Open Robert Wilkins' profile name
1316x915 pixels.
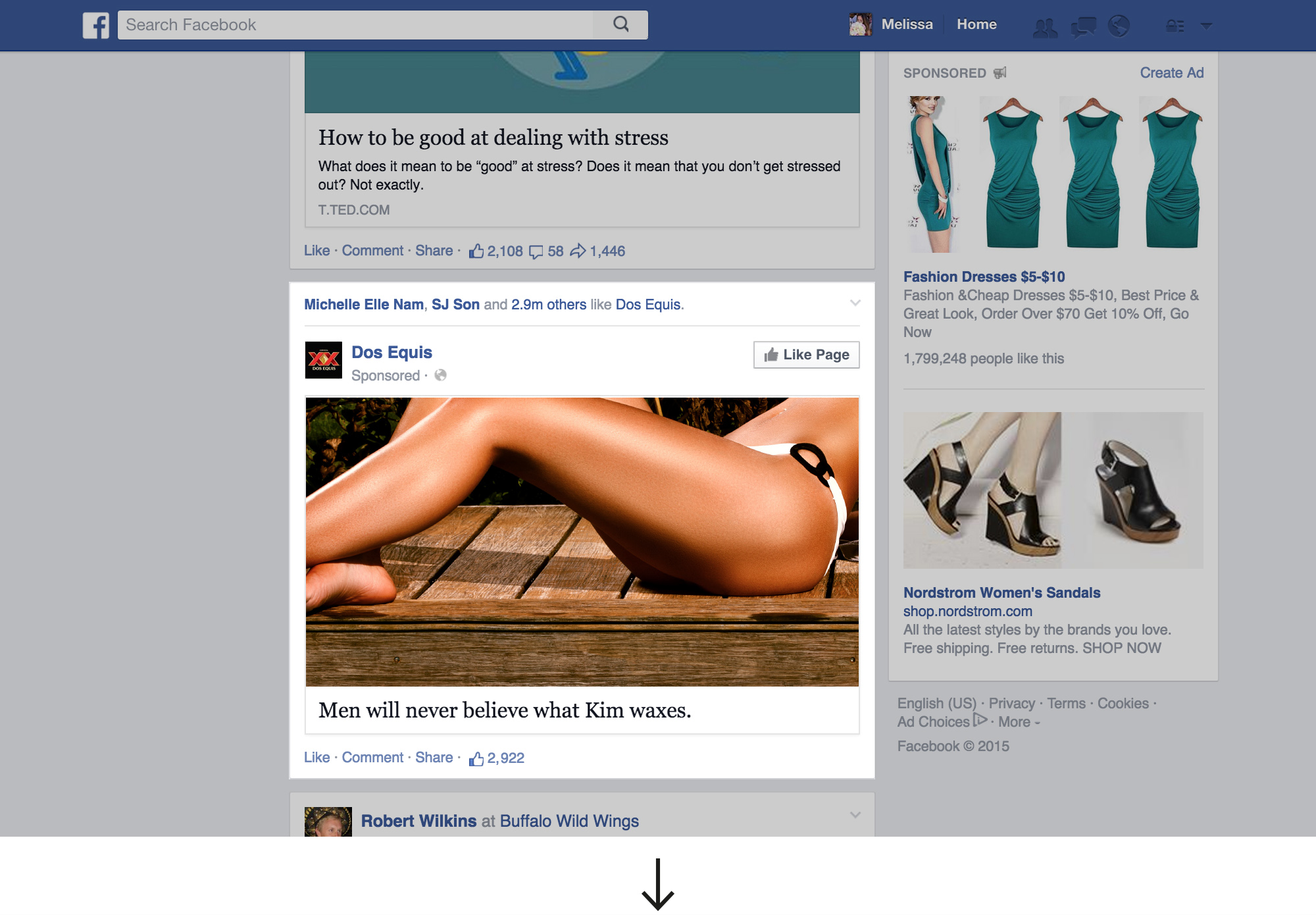pos(418,821)
